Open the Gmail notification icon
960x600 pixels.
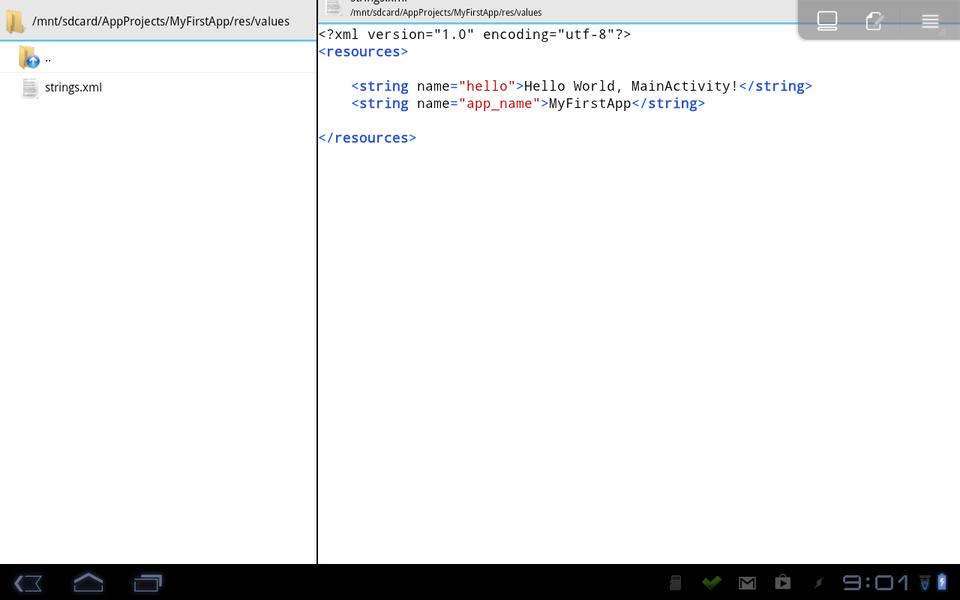click(x=747, y=582)
